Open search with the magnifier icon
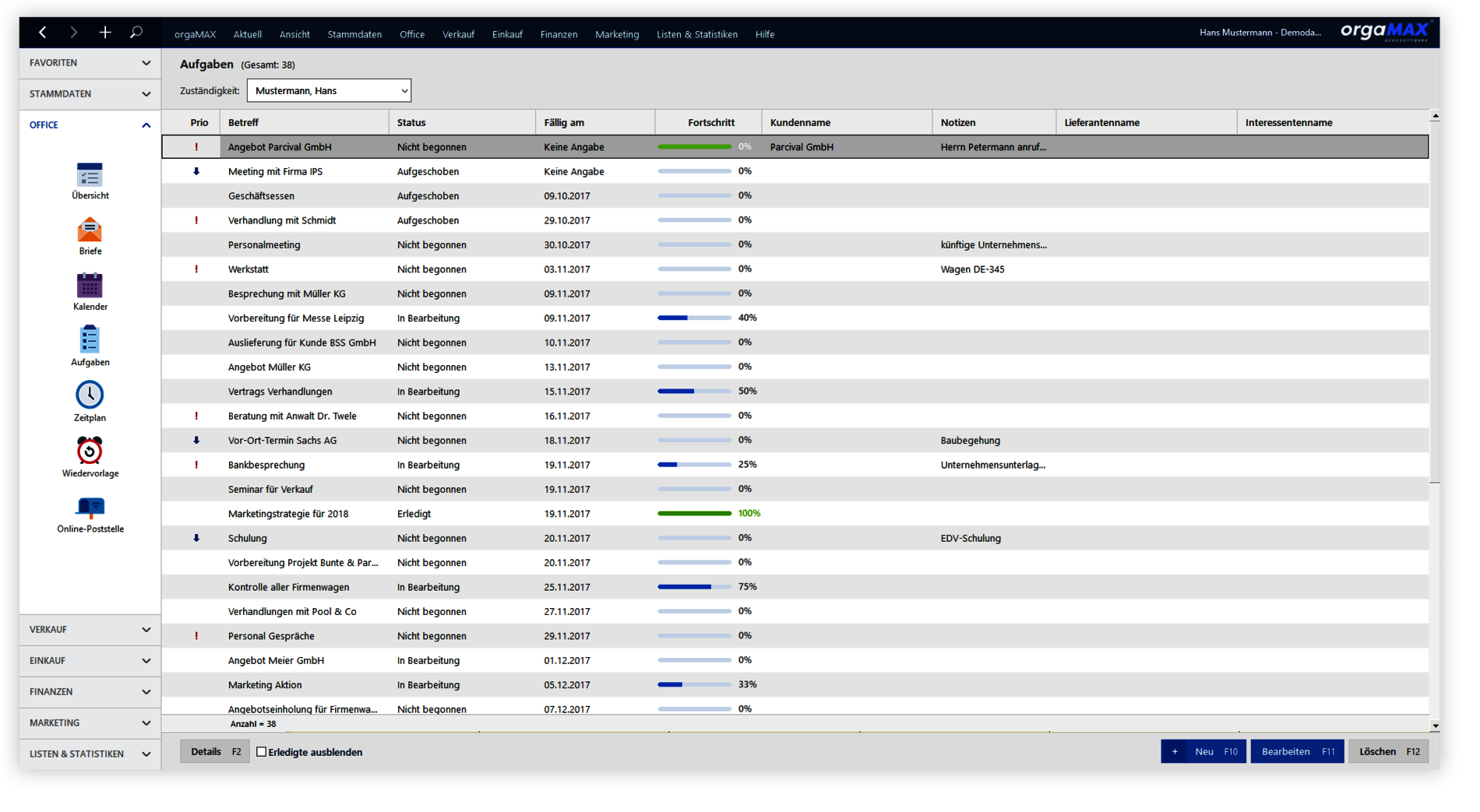This screenshot has height=812, width=1480. point(136,33)
